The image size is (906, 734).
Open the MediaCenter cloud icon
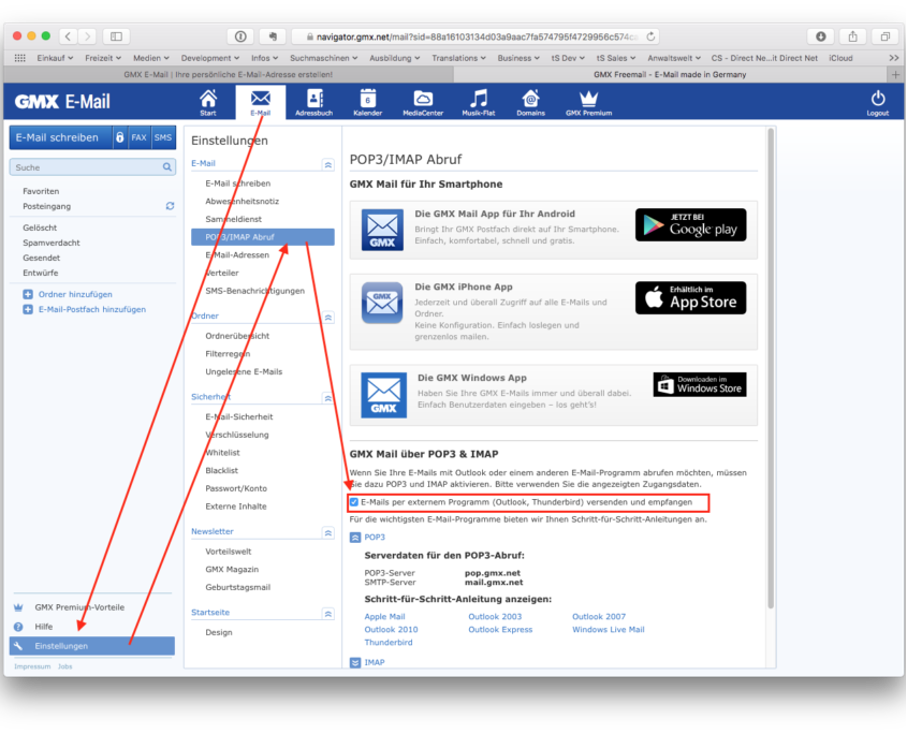tap(422, 99)
